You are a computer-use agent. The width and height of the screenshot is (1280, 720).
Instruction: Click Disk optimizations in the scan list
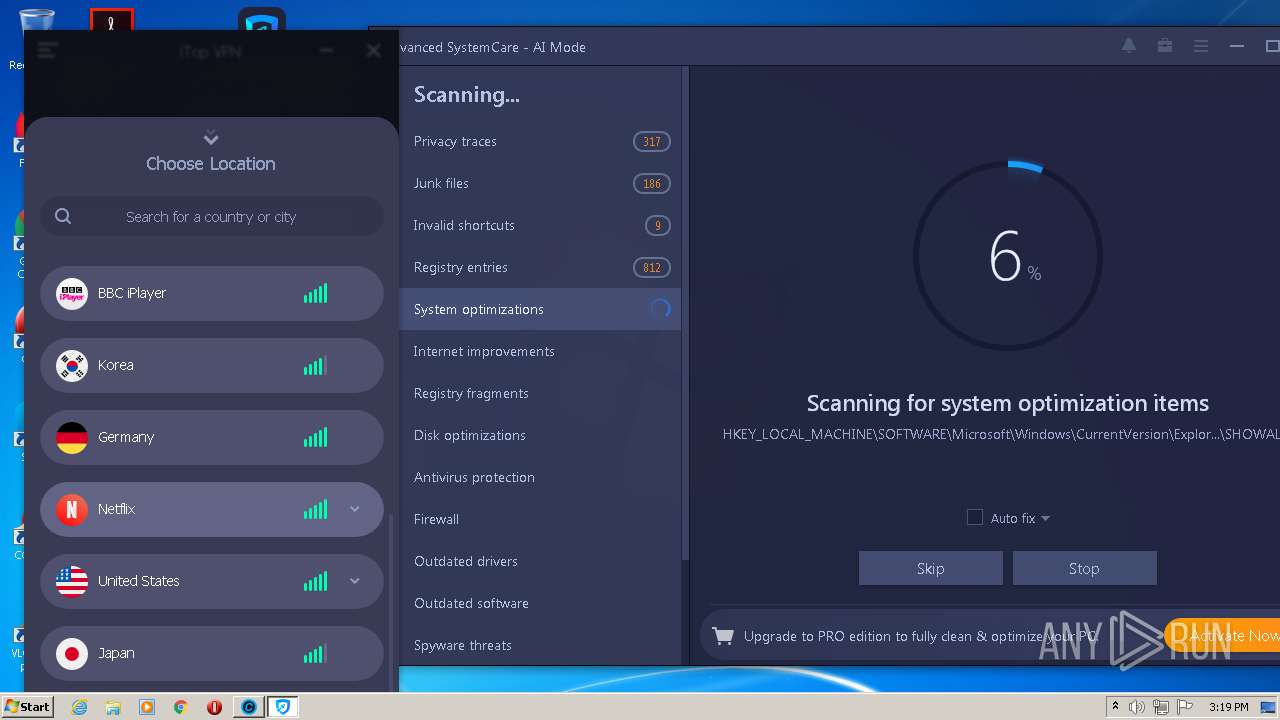coord(540,435)
